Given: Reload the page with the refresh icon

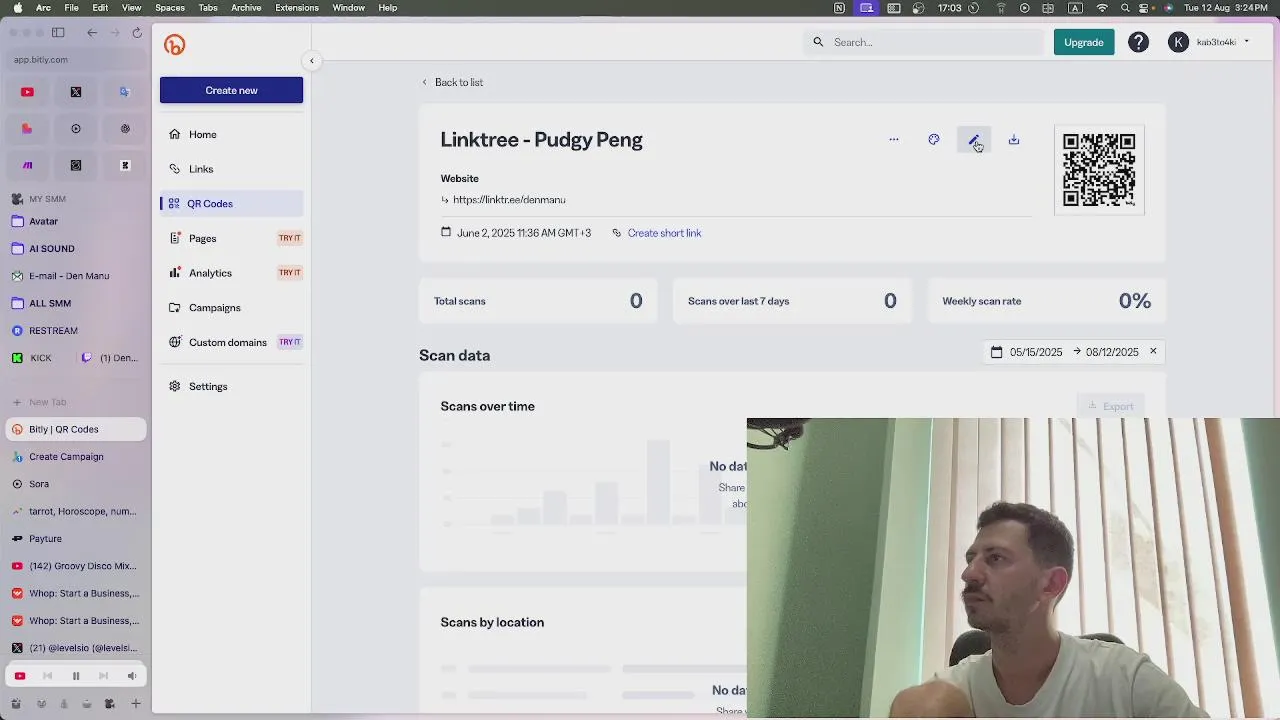Looking at the screenshot, I should click(x=137, y=33).
